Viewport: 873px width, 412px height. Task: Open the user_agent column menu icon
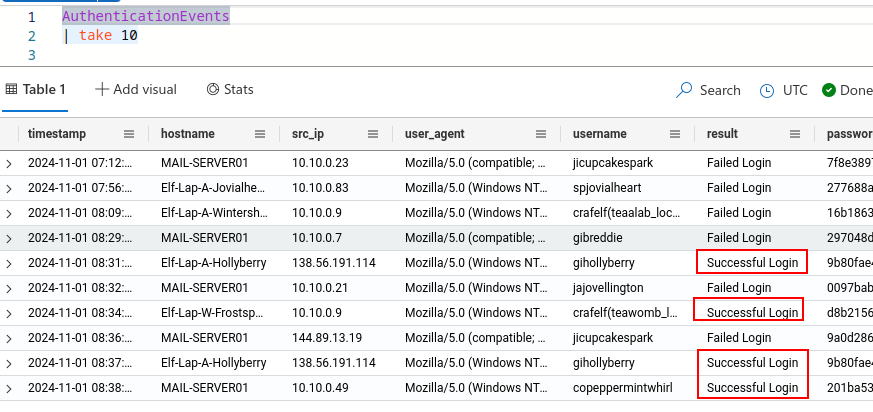(x=540, y=134)
